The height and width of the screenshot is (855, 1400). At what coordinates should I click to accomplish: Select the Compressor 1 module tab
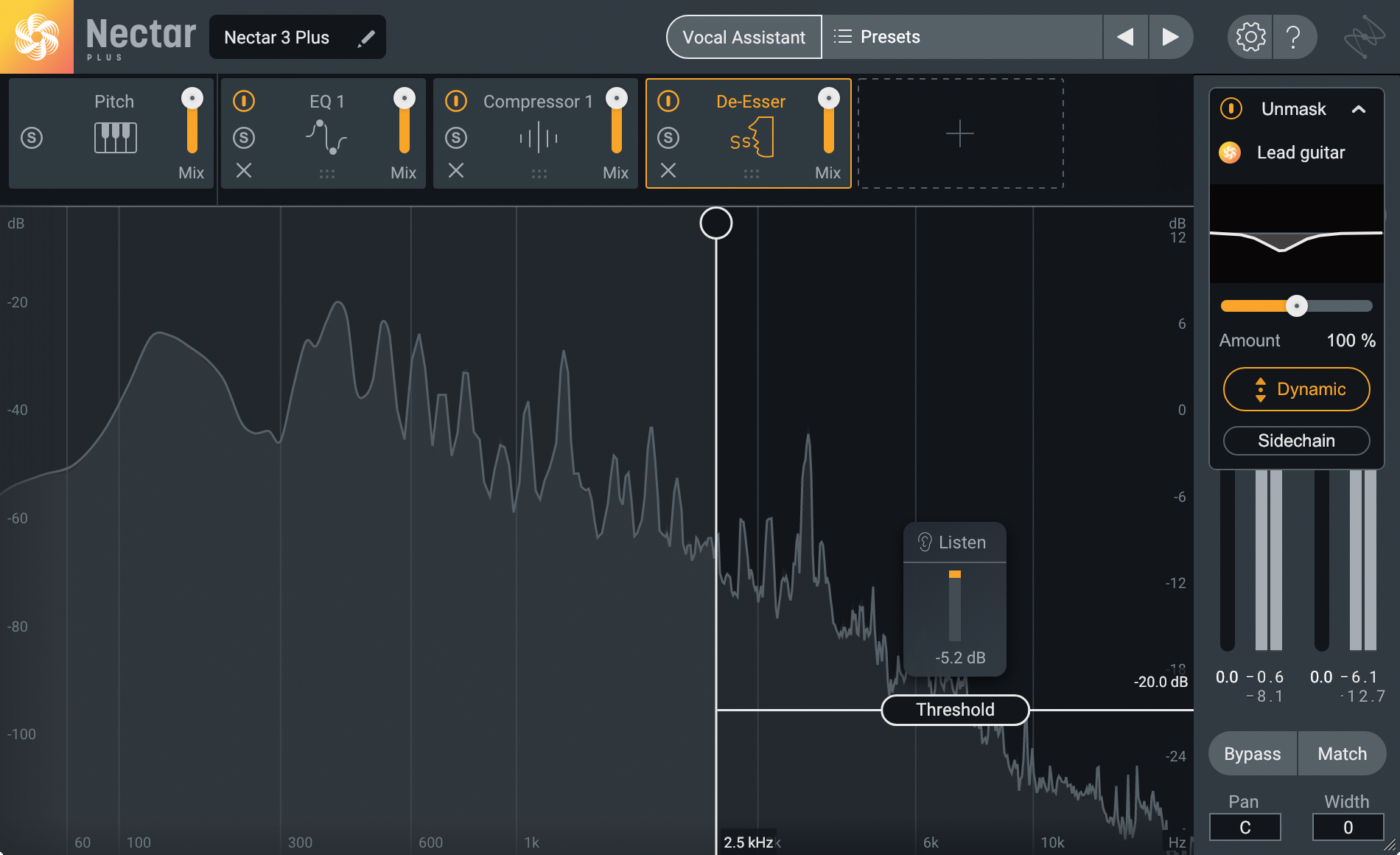pyautogui.click(x=538, y=102)
